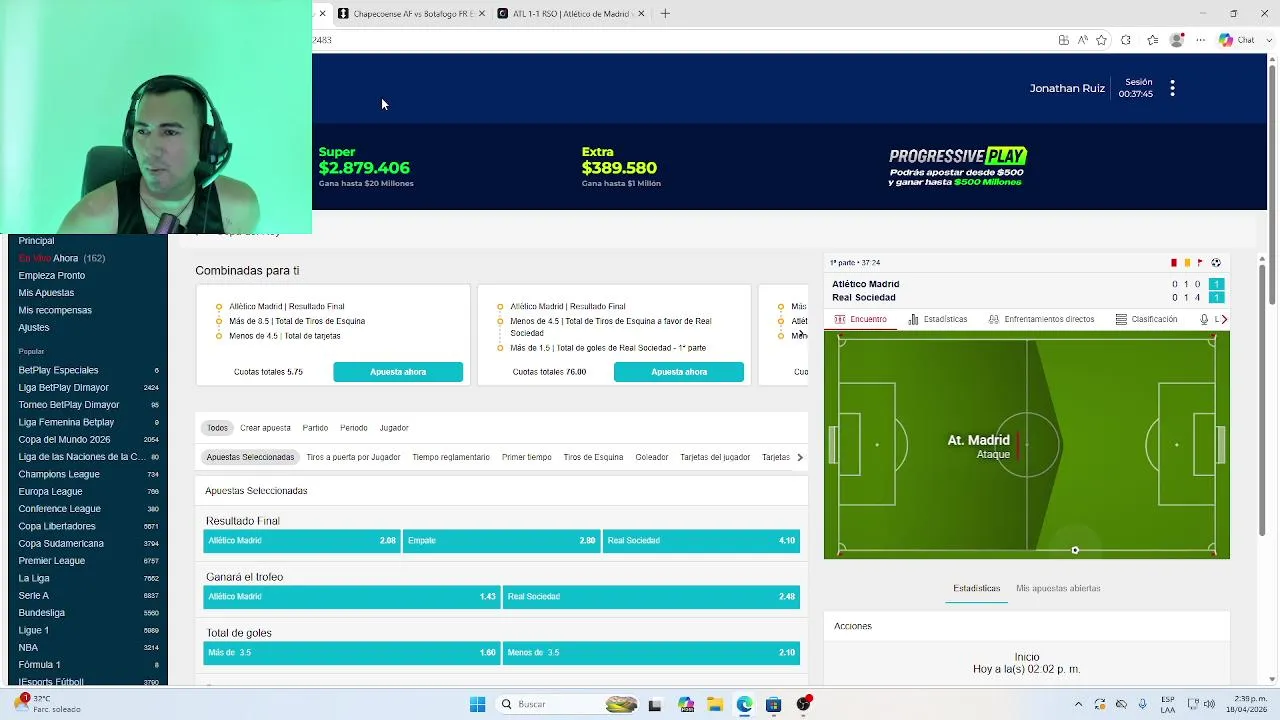Bet on Atlético Madrid Resultado Final 2.08
This screenshot has width=1280, height=720.
[302, 541]
